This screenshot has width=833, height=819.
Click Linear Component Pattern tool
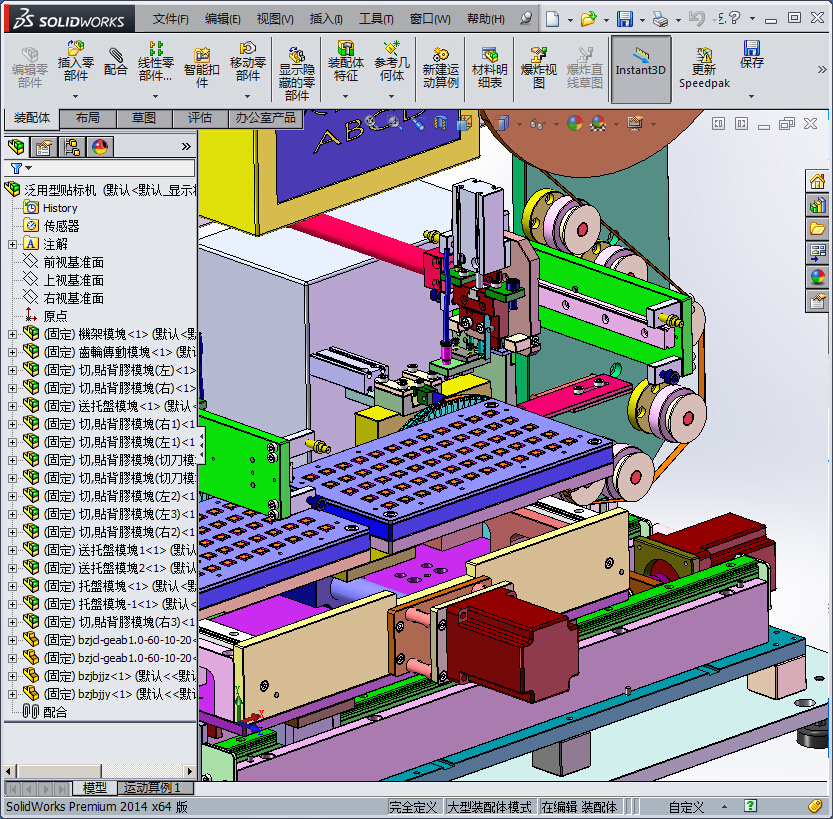pos(156,61)
